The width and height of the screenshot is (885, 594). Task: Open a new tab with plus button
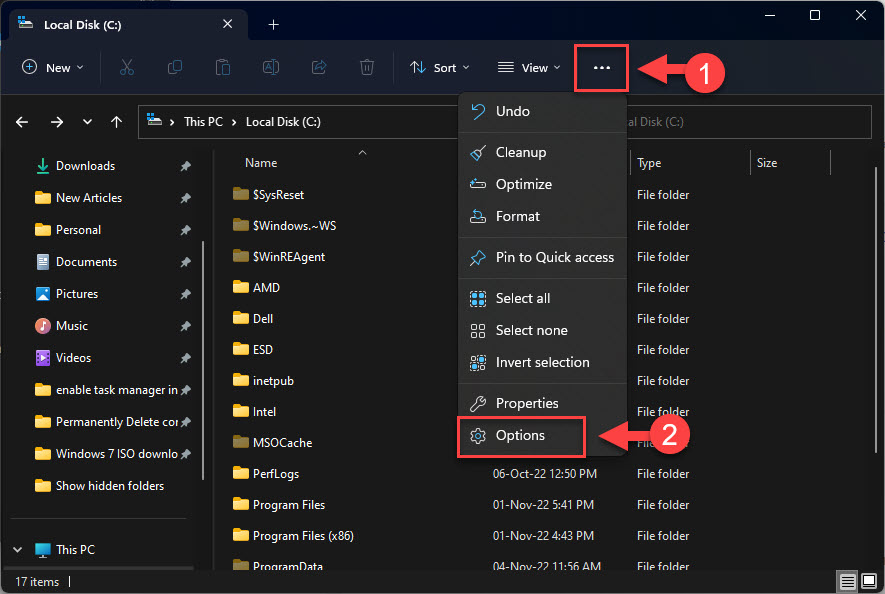(x=273, y=24)
